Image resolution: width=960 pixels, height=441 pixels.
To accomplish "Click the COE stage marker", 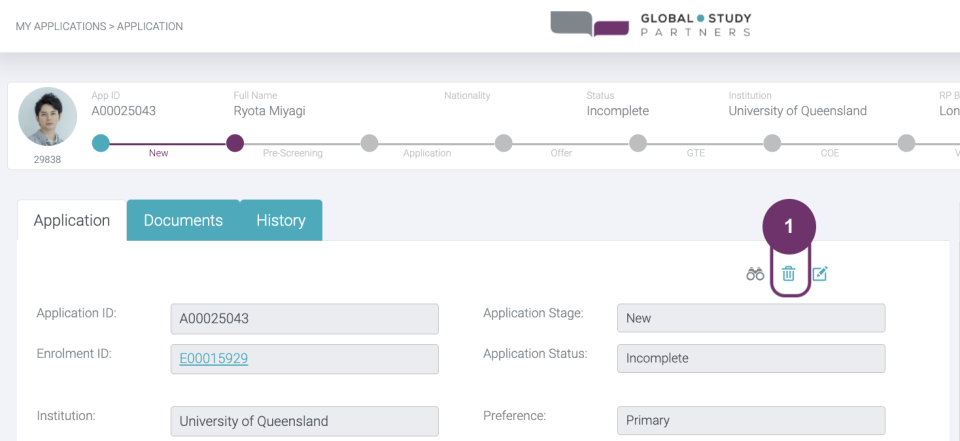I will tap(772, 143).
